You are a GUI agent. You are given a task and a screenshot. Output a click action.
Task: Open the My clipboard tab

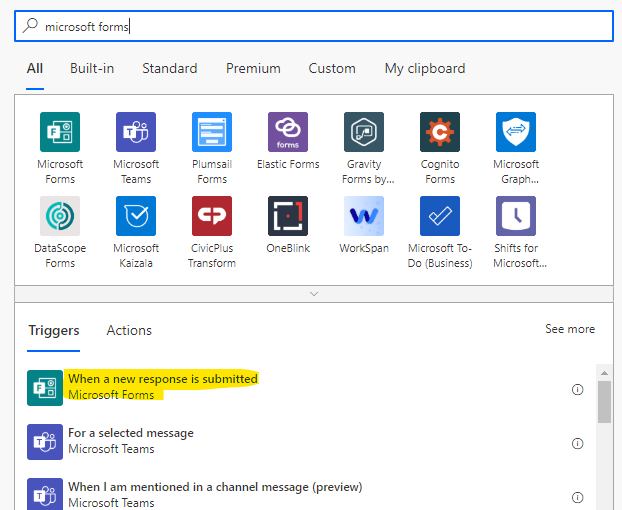tap(425, 69)
